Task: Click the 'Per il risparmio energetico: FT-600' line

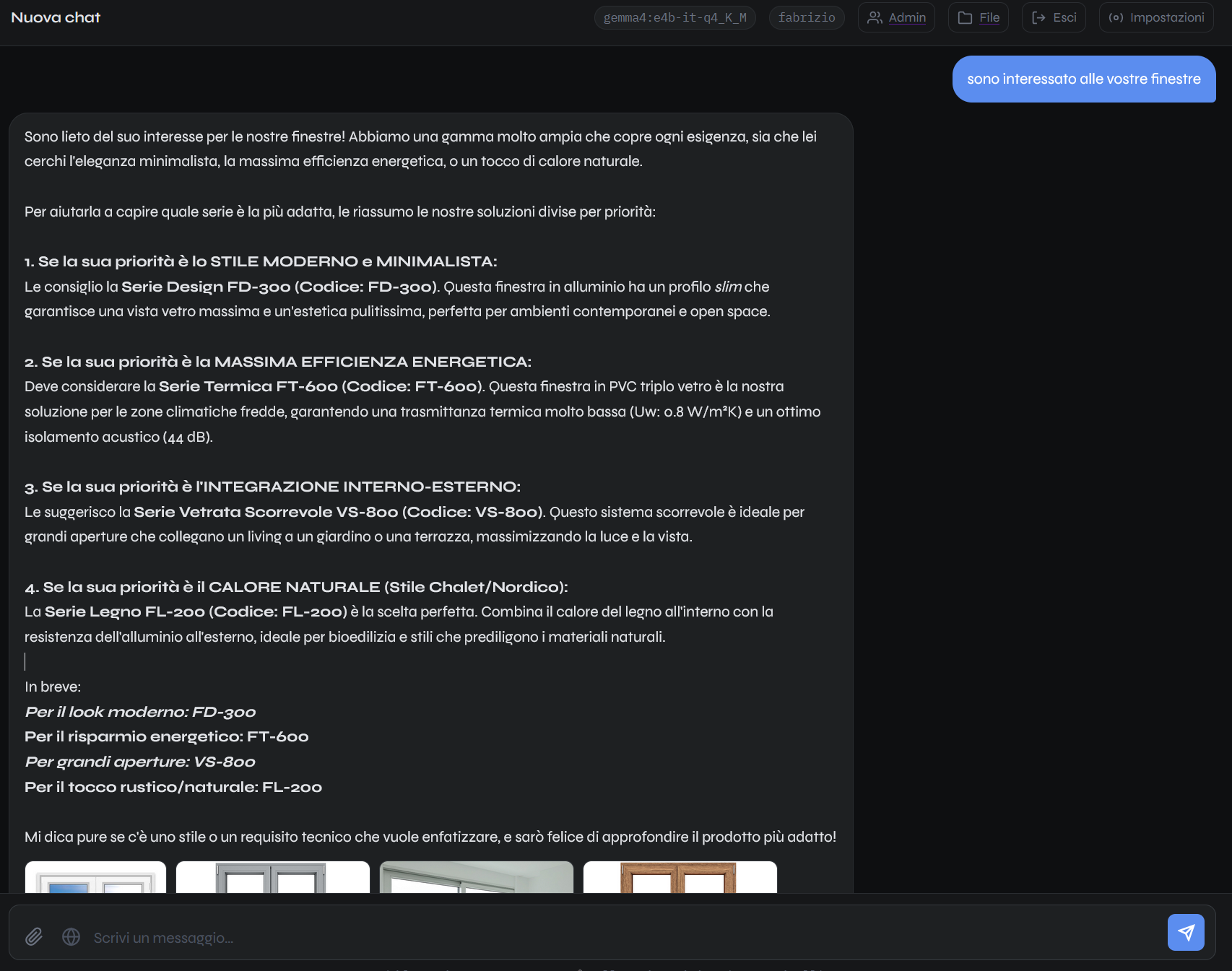Action: [167, 736]
